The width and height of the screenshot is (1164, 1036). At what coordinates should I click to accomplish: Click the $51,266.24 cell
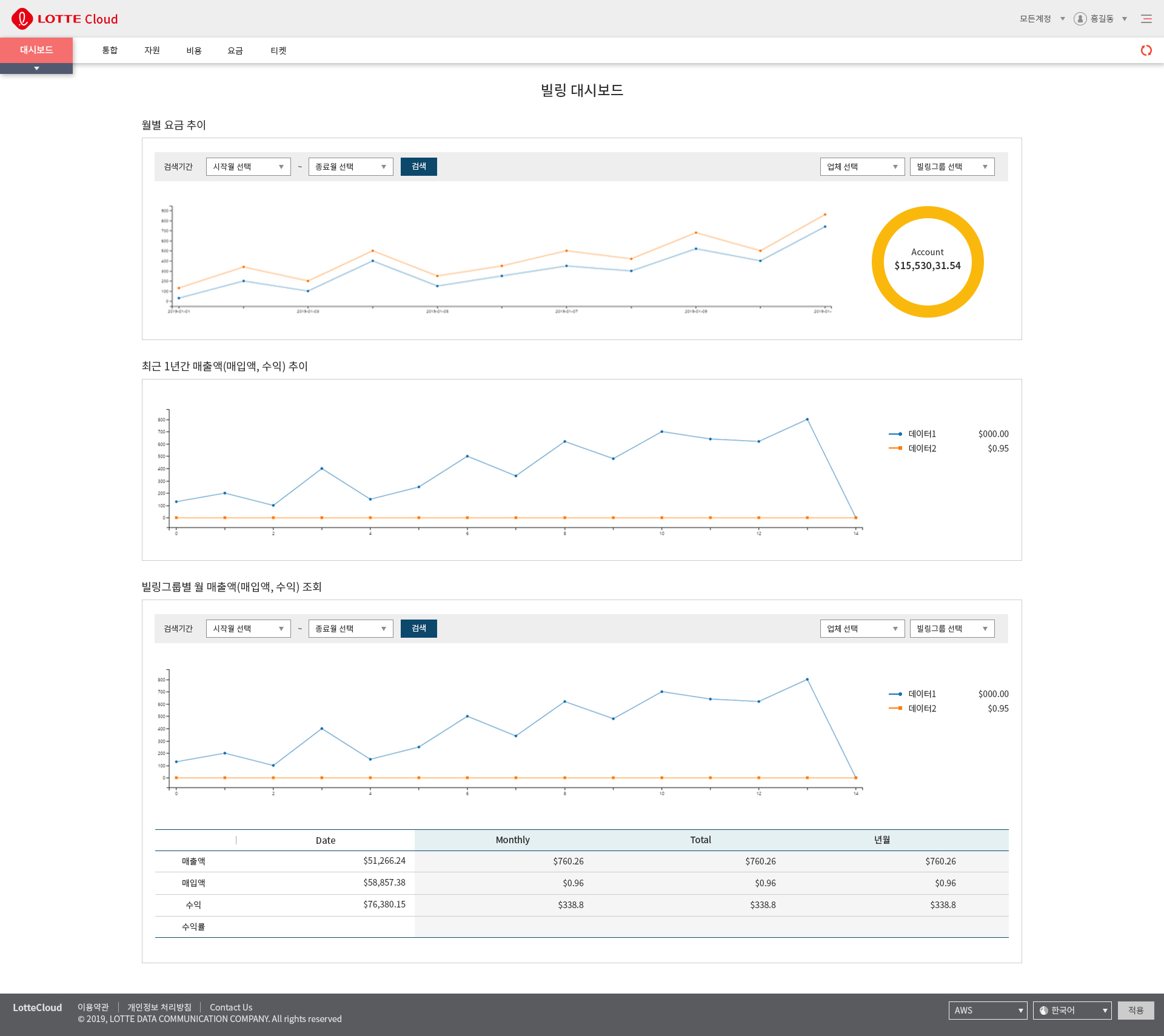click(x=384, y=861)
